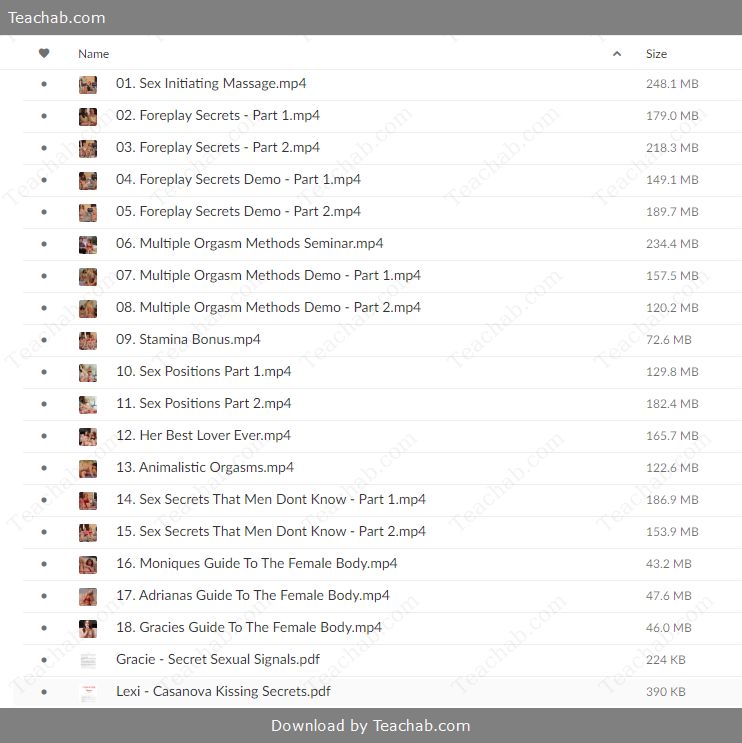
Task: Click the Download by Teachab.com footer
Action: click(370, 726)
